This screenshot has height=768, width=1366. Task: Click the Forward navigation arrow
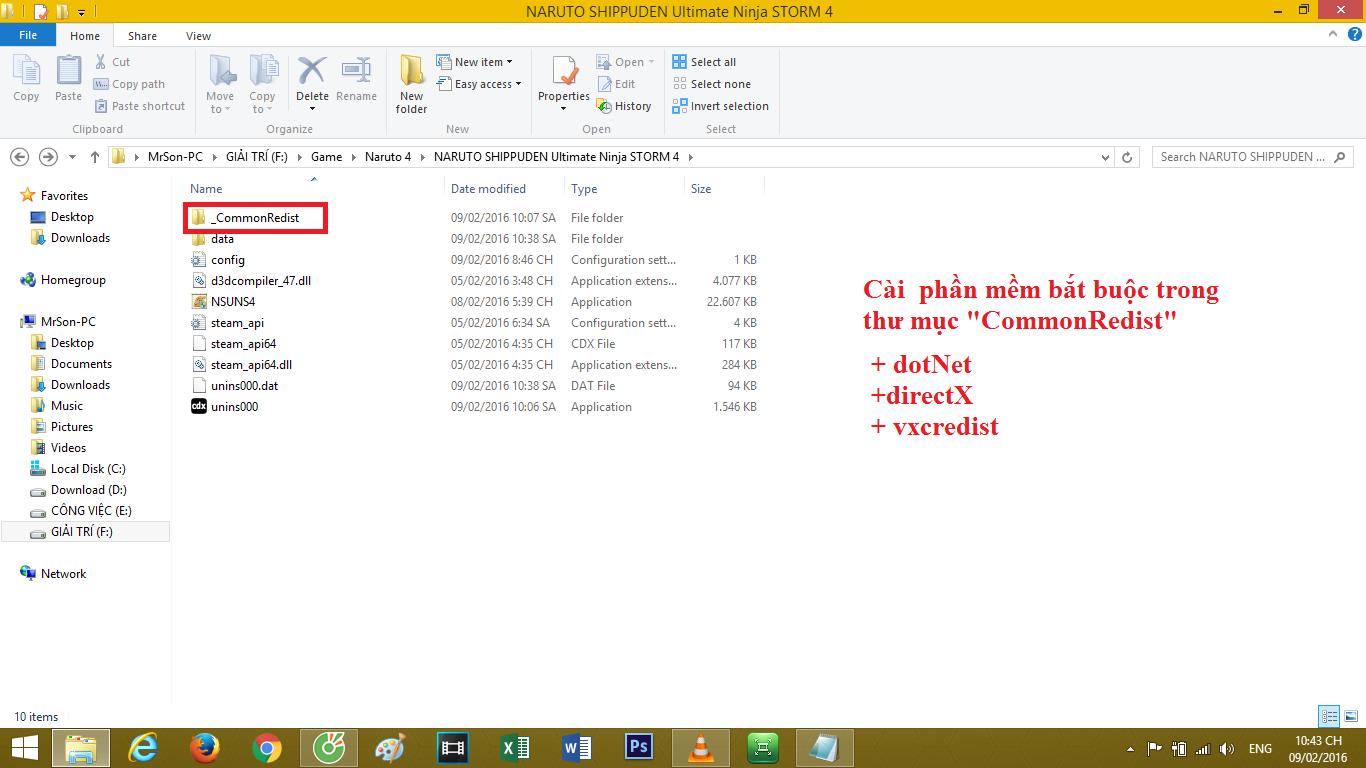coord(48,157)
